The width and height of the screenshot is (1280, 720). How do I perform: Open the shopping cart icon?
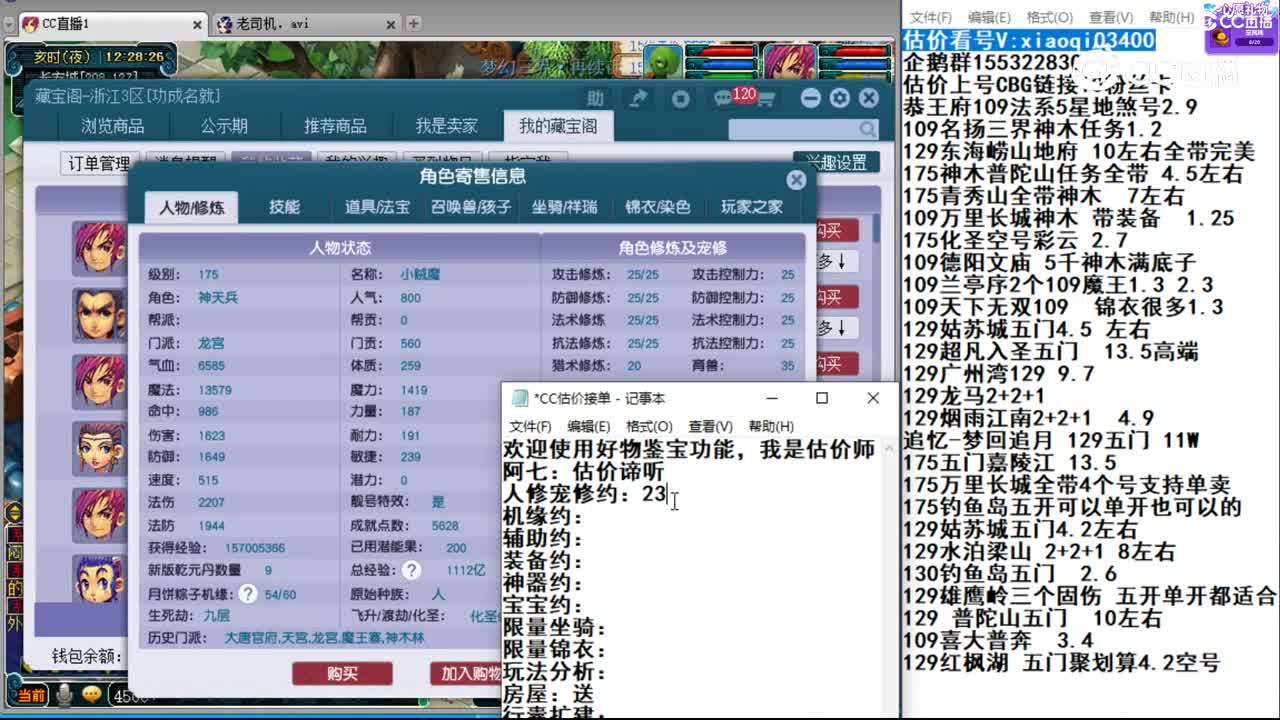click(766, 99)
